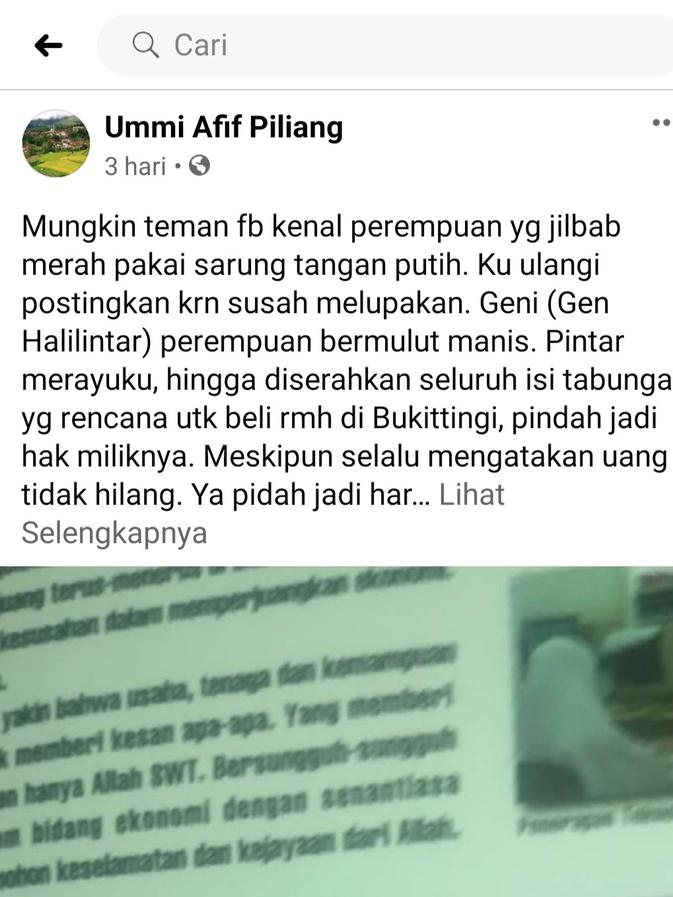Viewport: 673px width, 897px height.
Task: Open the round landscape profile picture
Action: 56,143
